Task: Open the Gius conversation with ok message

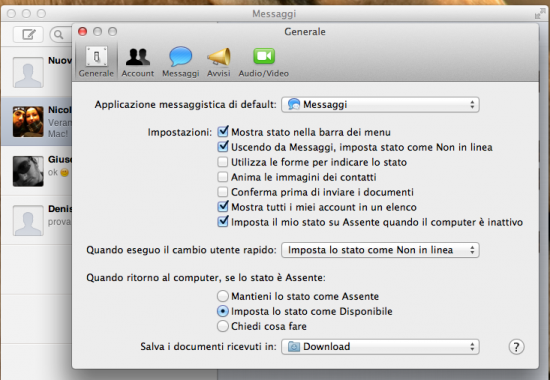Action: click(x=36, y=171)
